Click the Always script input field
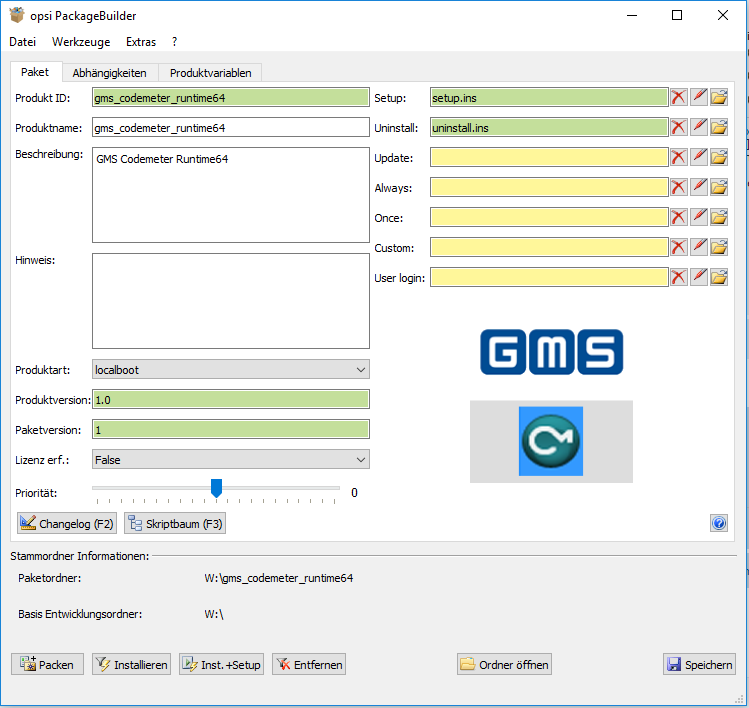749x708 pixels. (x=549, y=188)
